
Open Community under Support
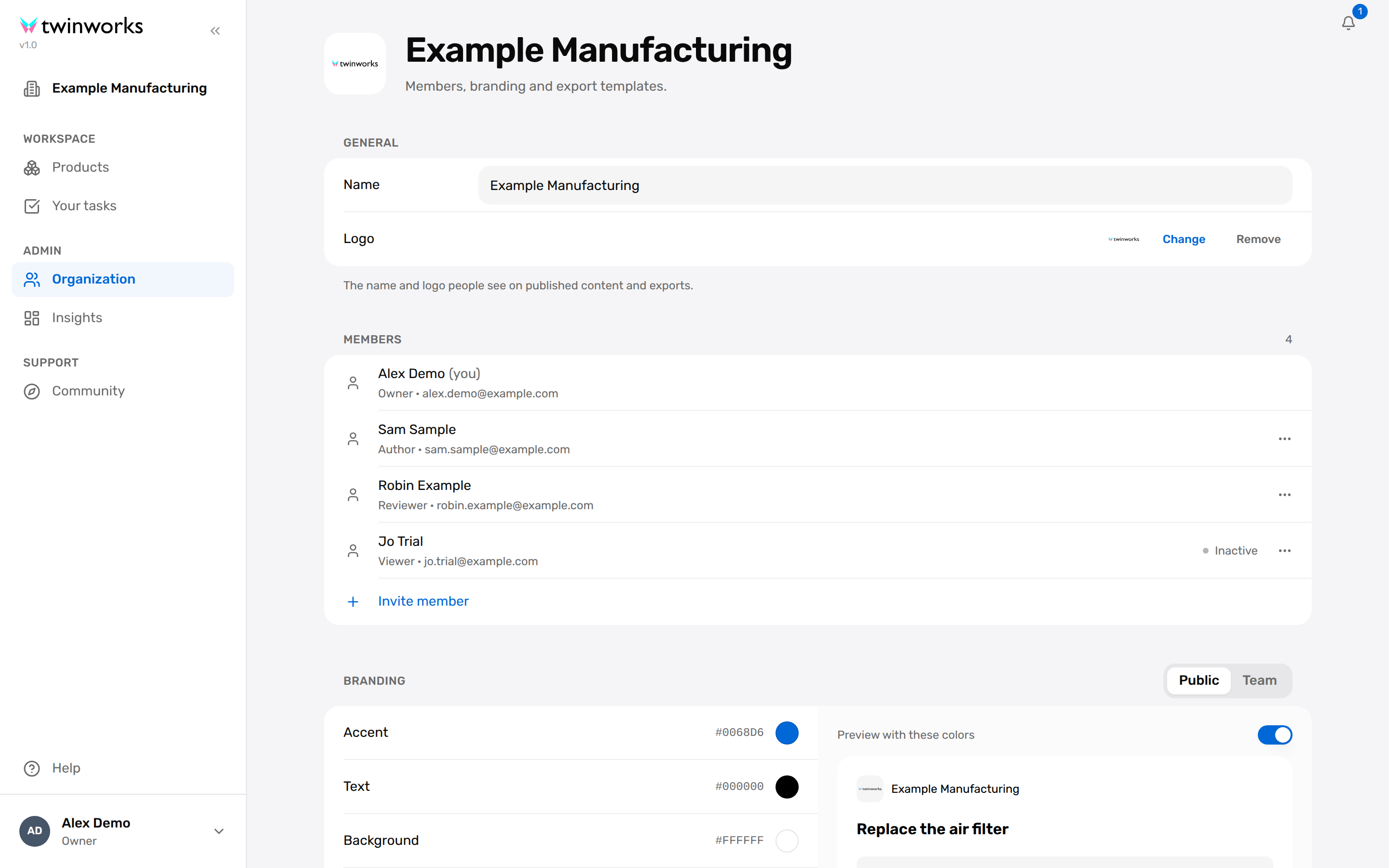(123, 392)
